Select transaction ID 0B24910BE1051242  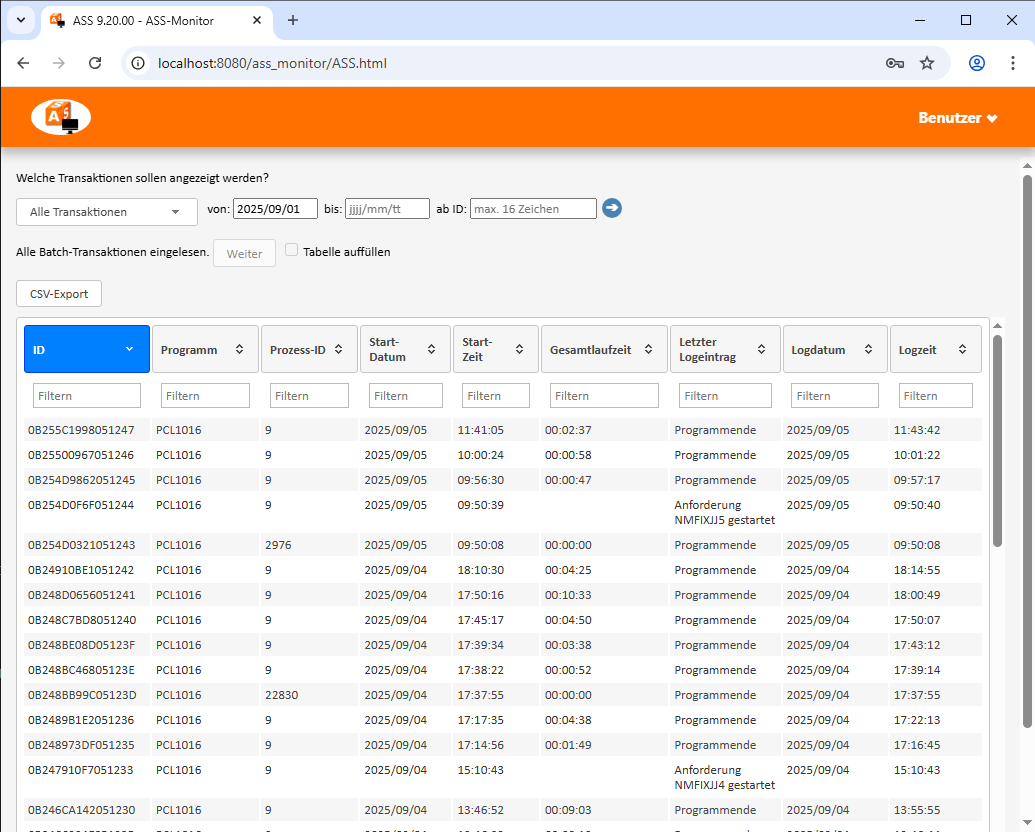(81, 570)
